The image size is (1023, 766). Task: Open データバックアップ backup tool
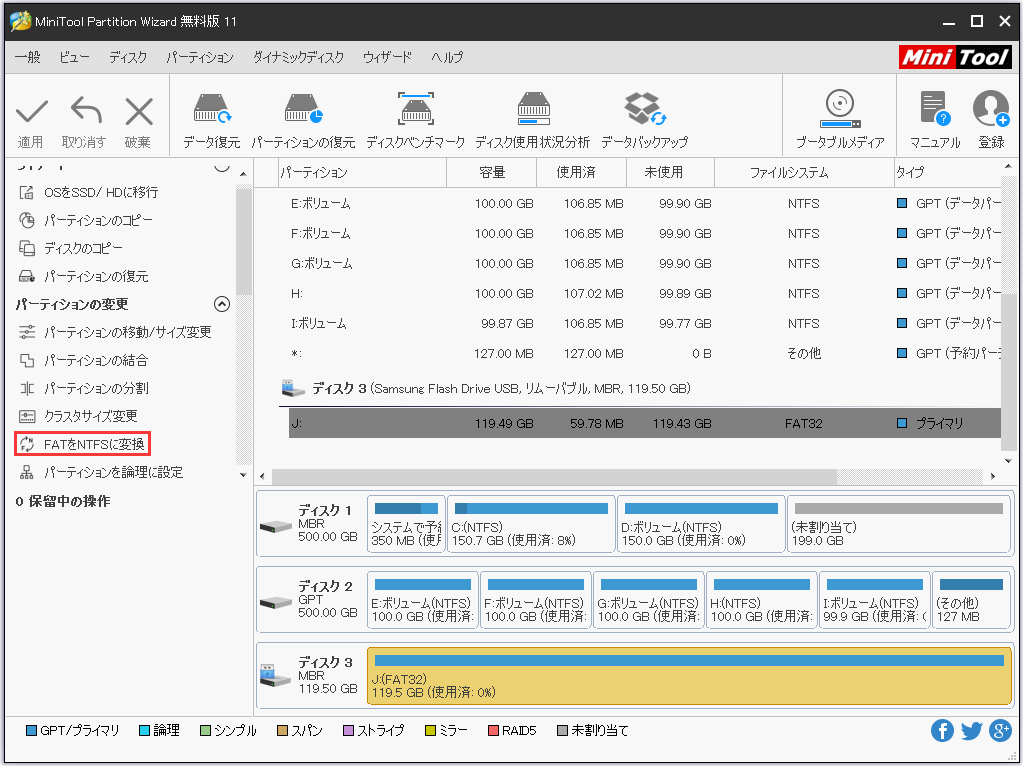[x=644, y=110]
